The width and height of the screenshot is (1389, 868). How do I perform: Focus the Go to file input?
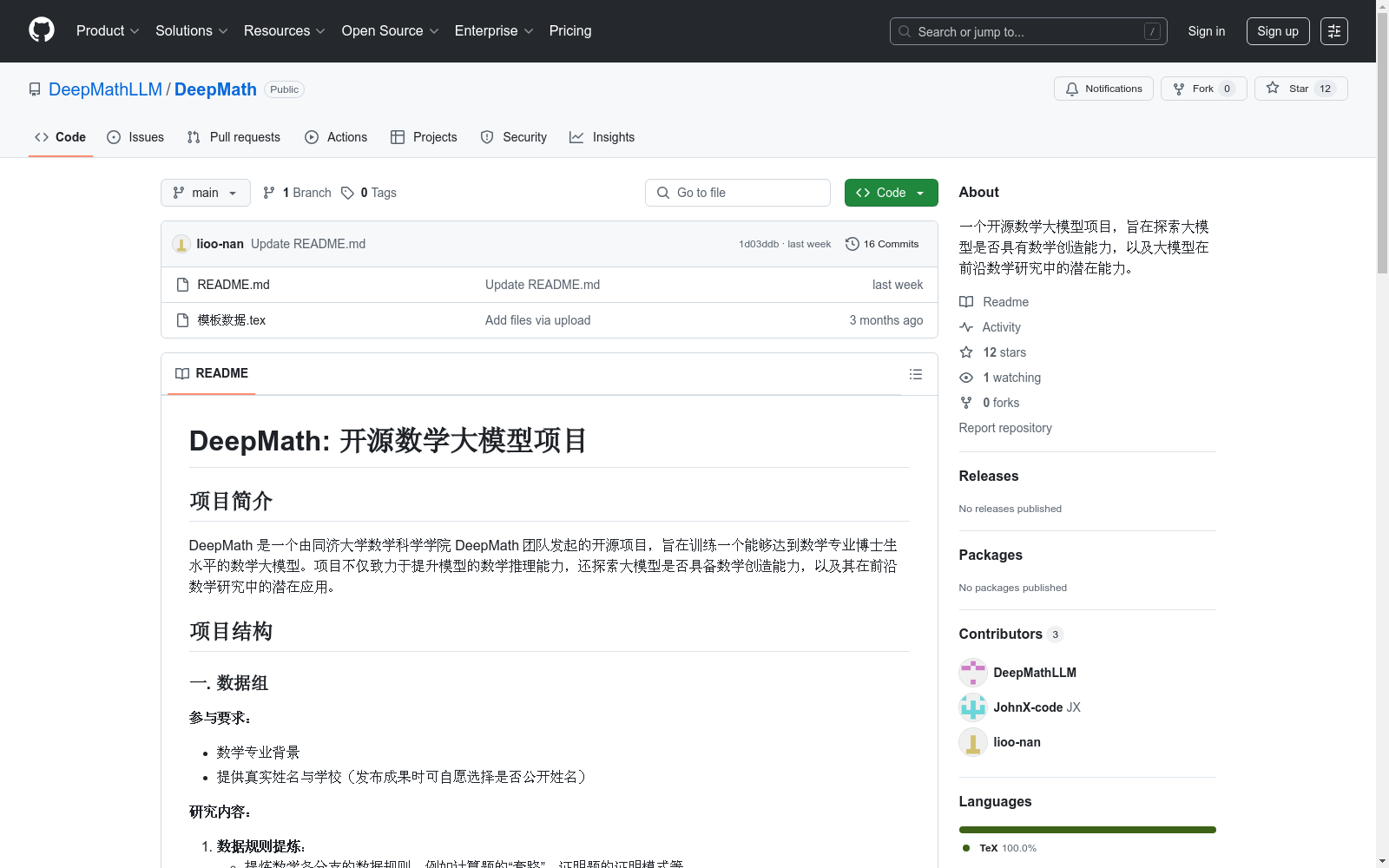(x=738, y=193)
